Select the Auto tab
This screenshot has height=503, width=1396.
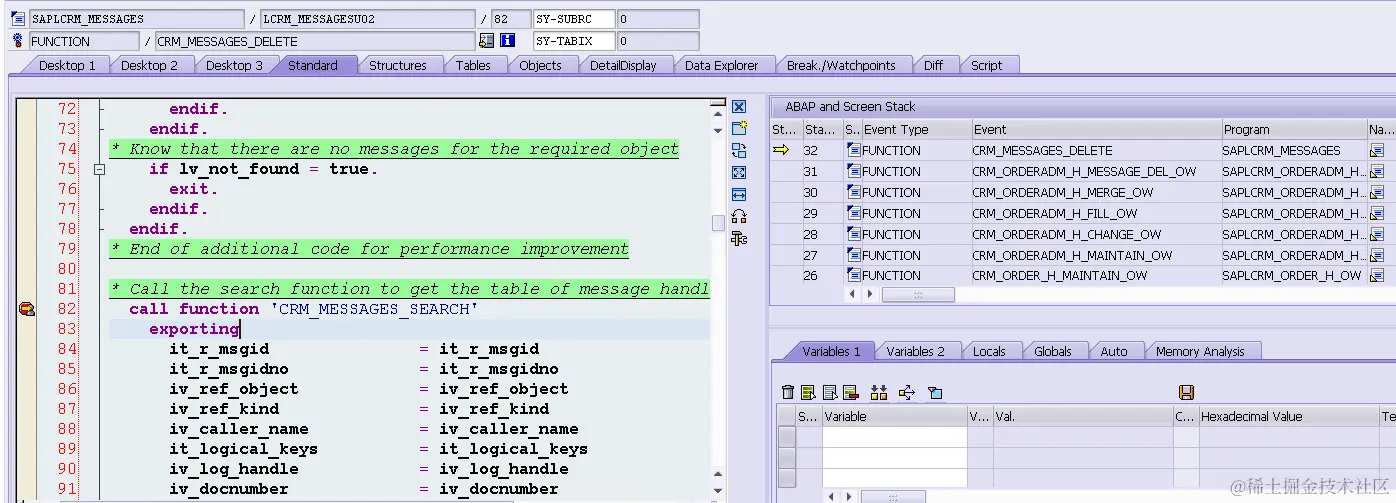tap(1114, 351)
